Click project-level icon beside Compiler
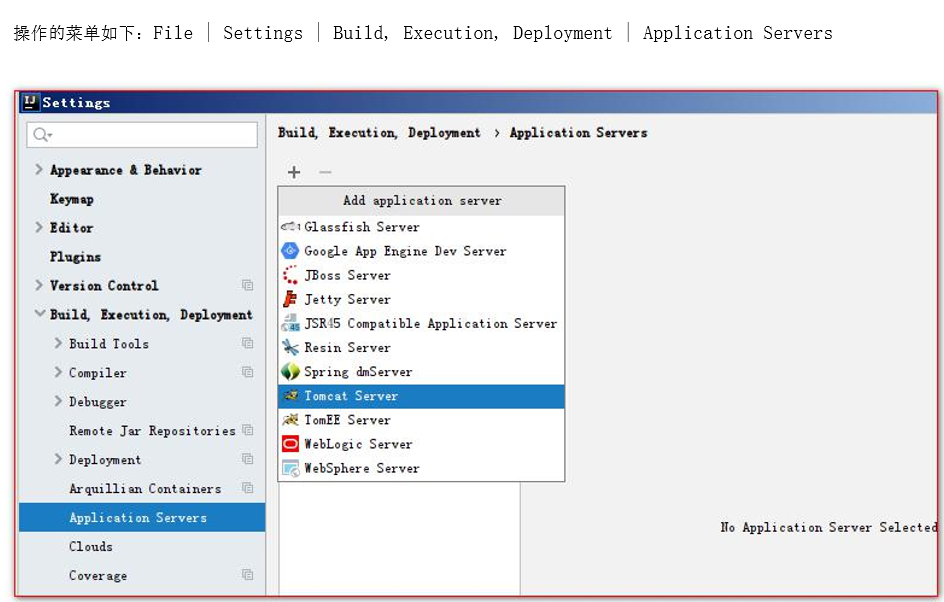The height and width of the screenshot is (602, 944). [247, 372]
